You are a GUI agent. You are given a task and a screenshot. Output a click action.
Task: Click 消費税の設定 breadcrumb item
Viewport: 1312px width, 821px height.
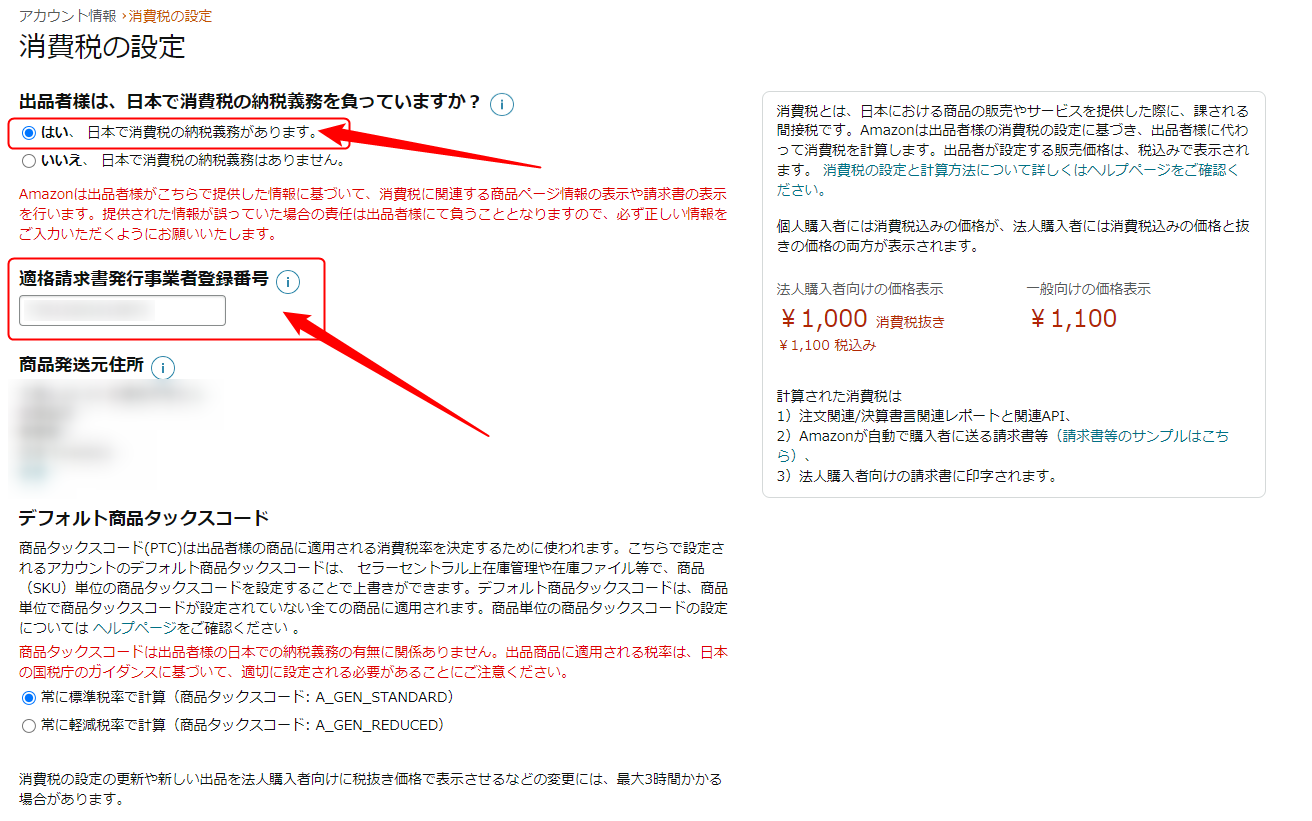point(170,16)
